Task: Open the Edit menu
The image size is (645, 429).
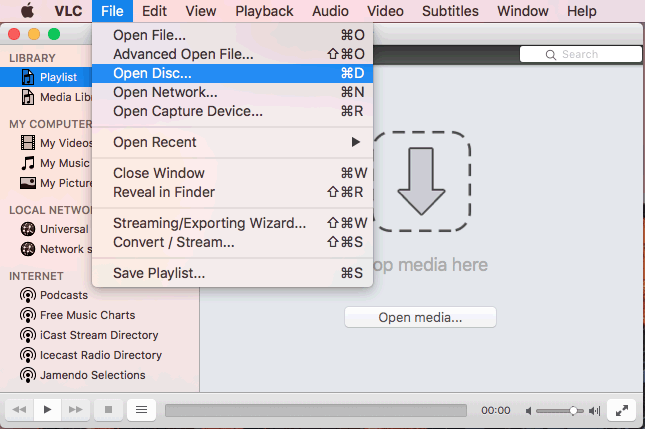Action: pos(154,11)
